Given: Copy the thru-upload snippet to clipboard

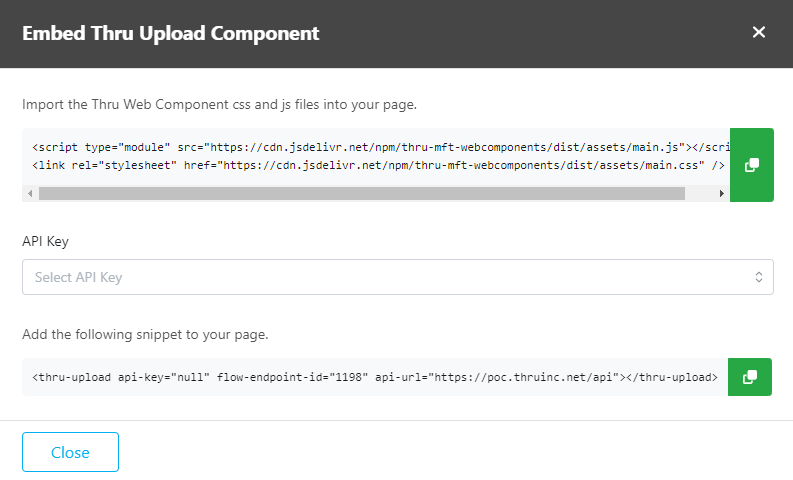Looking at the screenshot, I should [x=750, y=377].
